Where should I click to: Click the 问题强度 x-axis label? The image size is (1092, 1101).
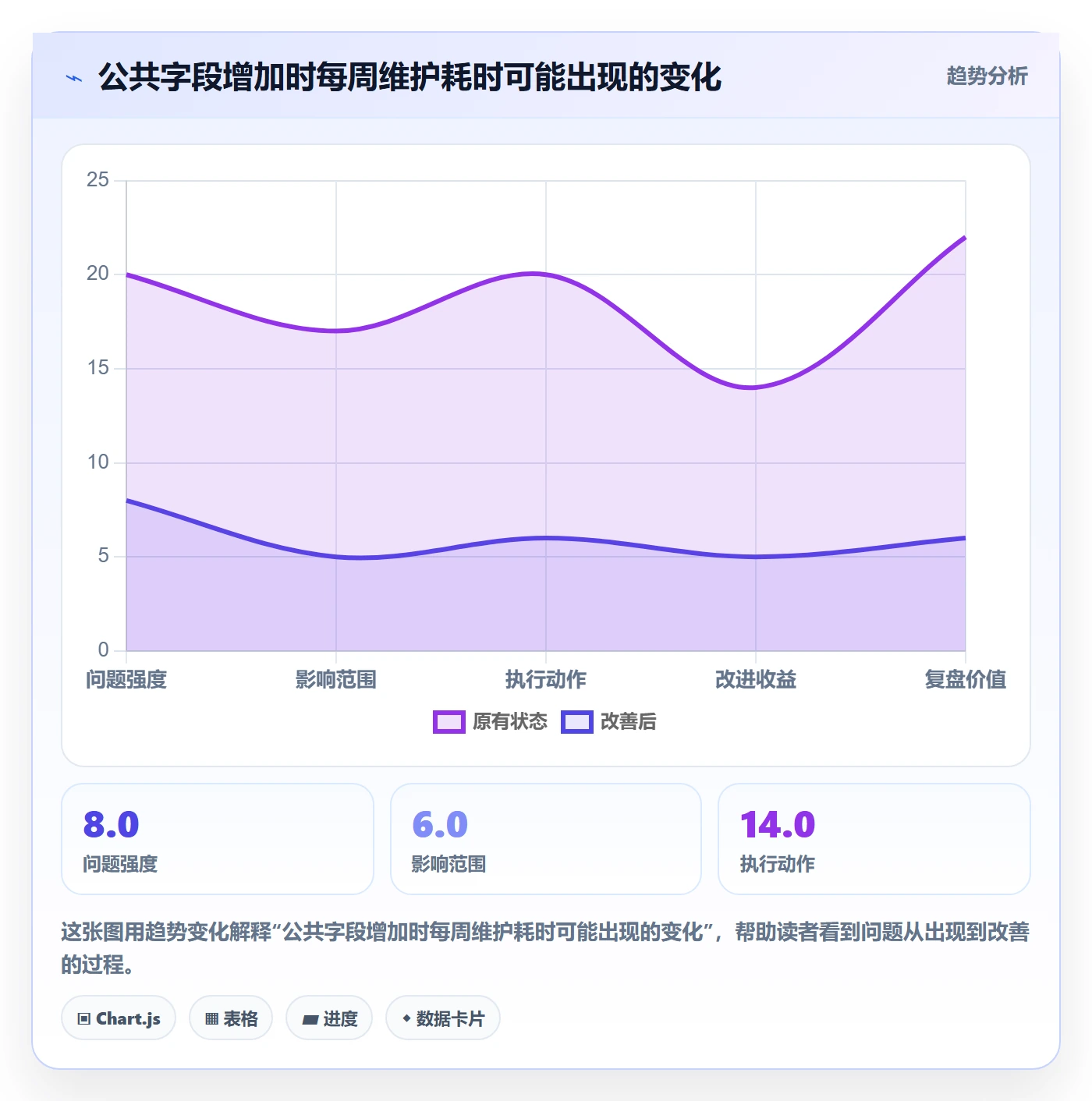pyautogui.click(x=126, y=680)
